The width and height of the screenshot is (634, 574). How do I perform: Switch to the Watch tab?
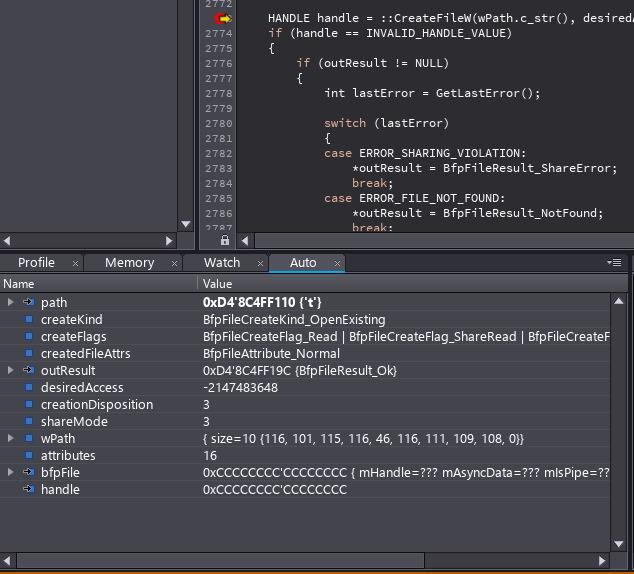tap(222, 263)
